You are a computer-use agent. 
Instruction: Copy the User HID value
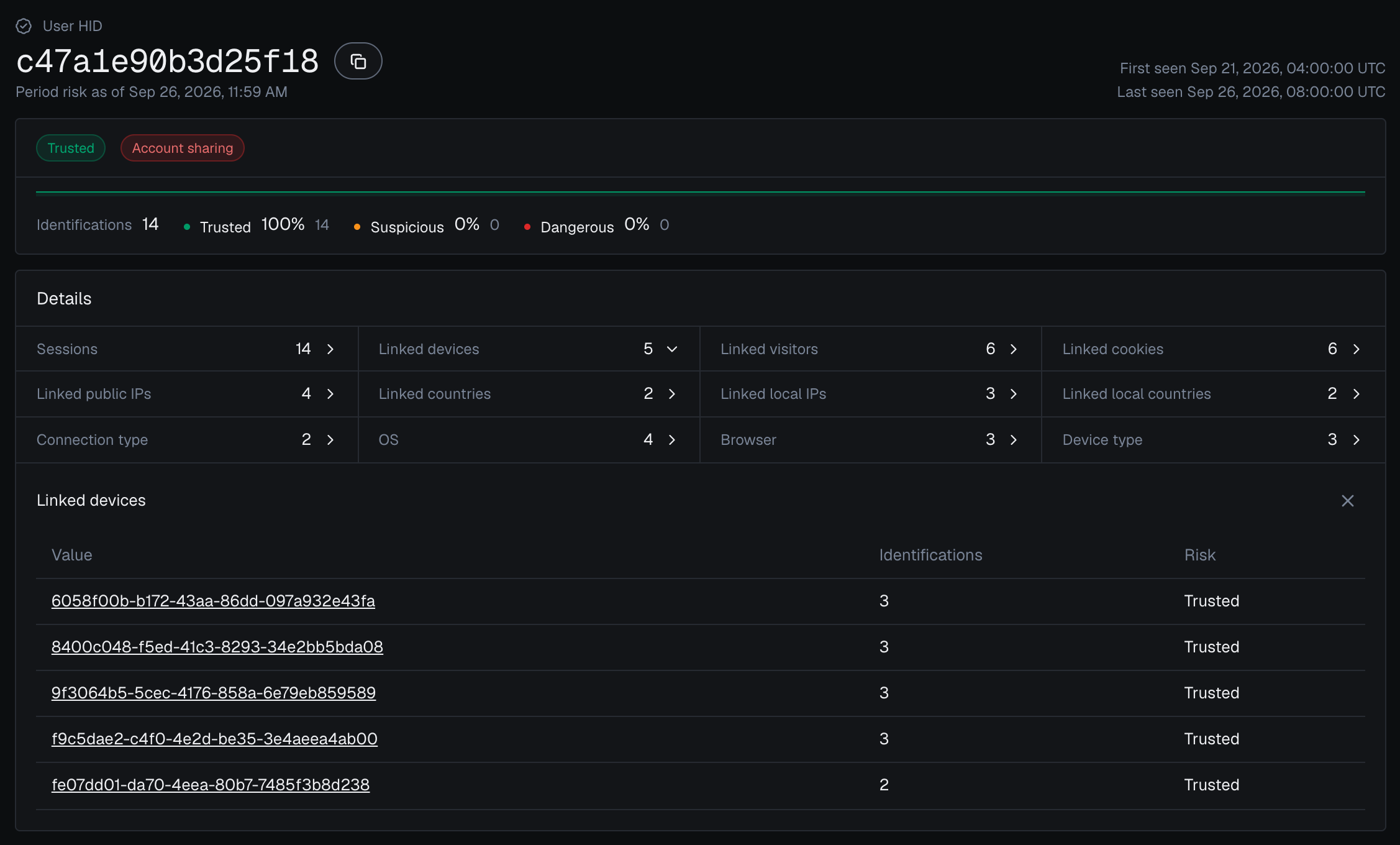[358, 61]
